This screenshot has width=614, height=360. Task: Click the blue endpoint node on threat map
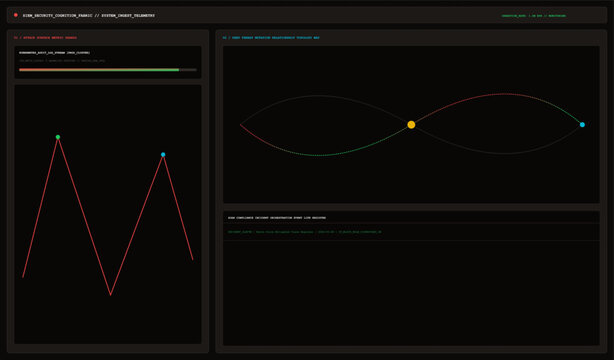coord(582,125)
